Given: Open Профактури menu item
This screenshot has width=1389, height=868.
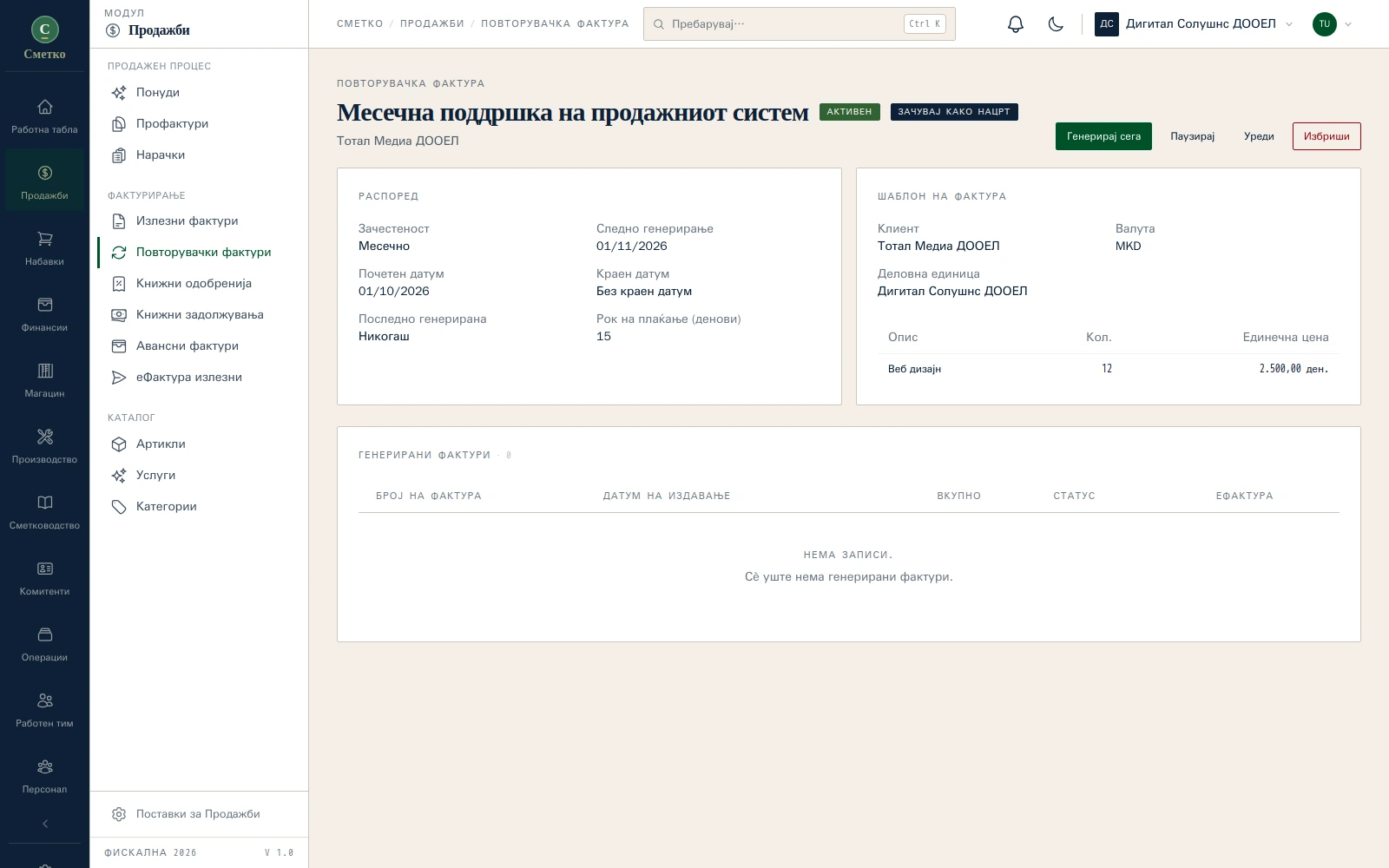Looking at the screenshot, I should click(x=199, y=123).
